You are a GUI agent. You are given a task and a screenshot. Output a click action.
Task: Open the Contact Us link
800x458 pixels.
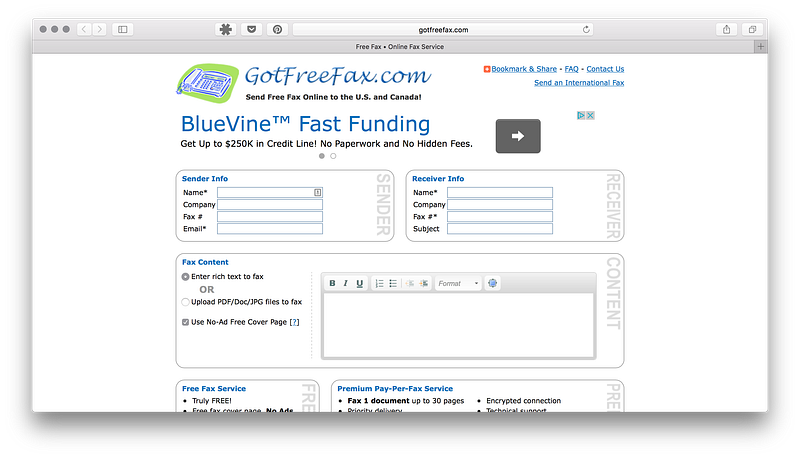coord(605,69)
